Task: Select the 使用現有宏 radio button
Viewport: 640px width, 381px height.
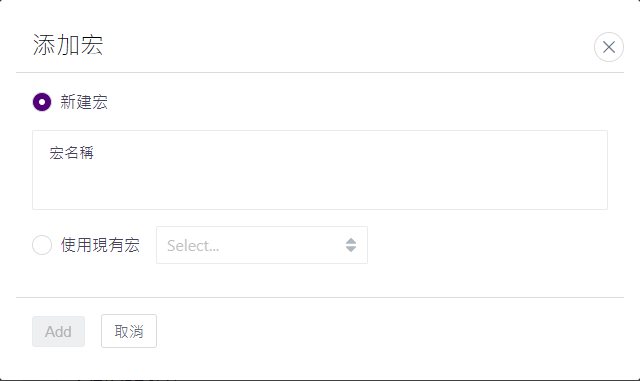Action: (x=42, y=245)
